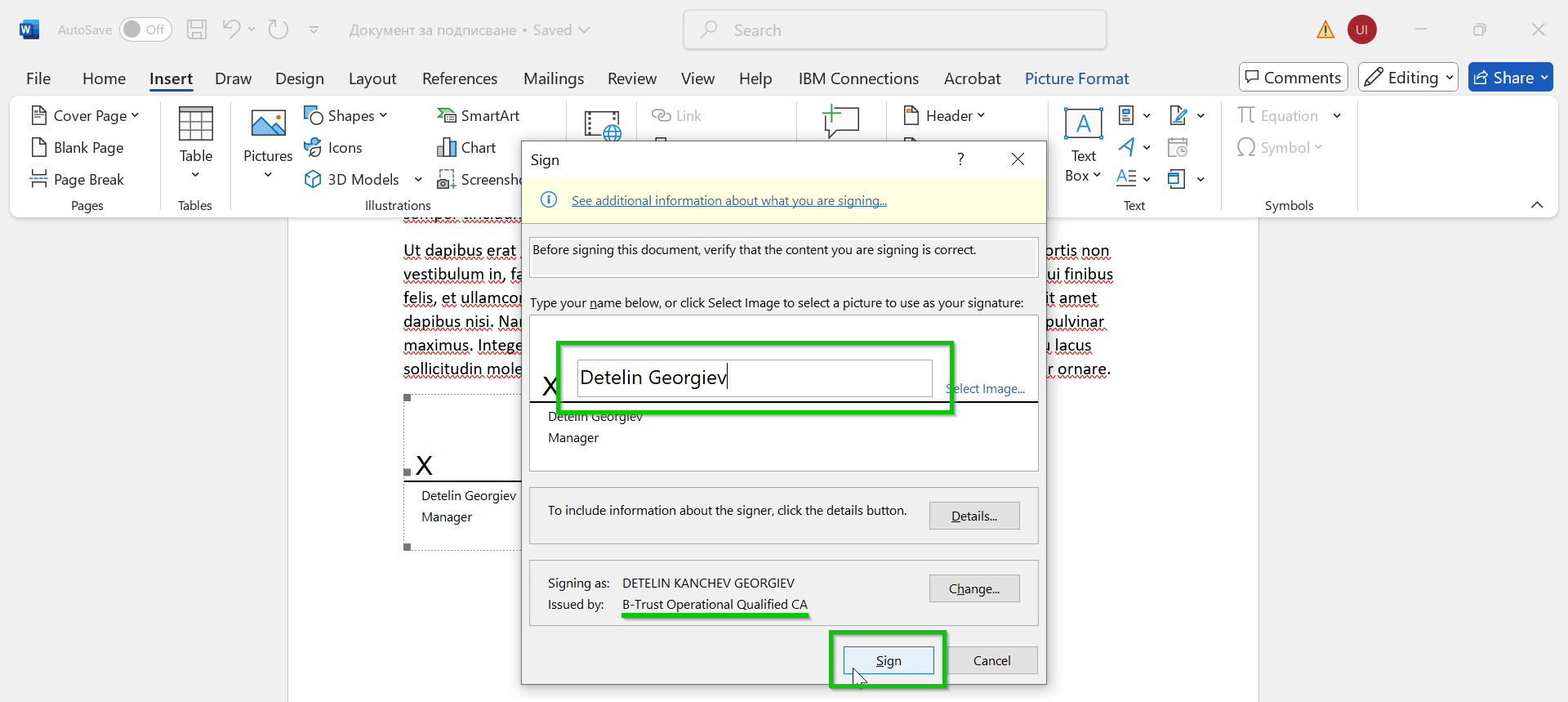Insert a Chart
Viewport: 1568px width, 702px height.
point(467,147)
